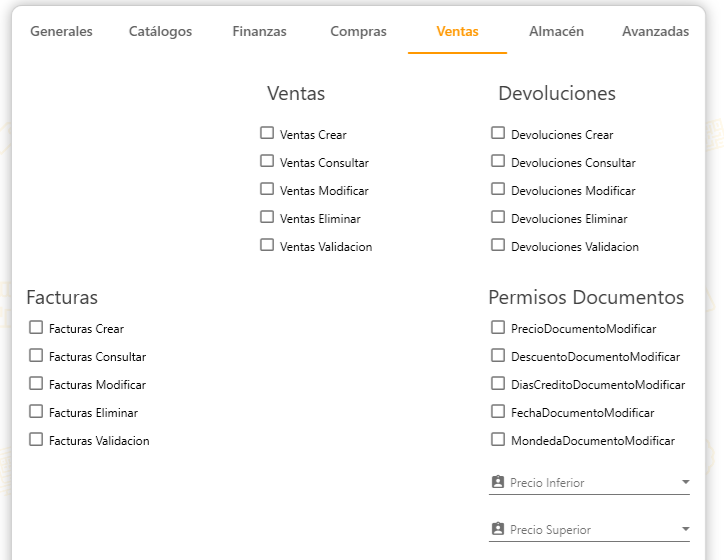Click the Precio Inferior select field

(x=589, y=482)
